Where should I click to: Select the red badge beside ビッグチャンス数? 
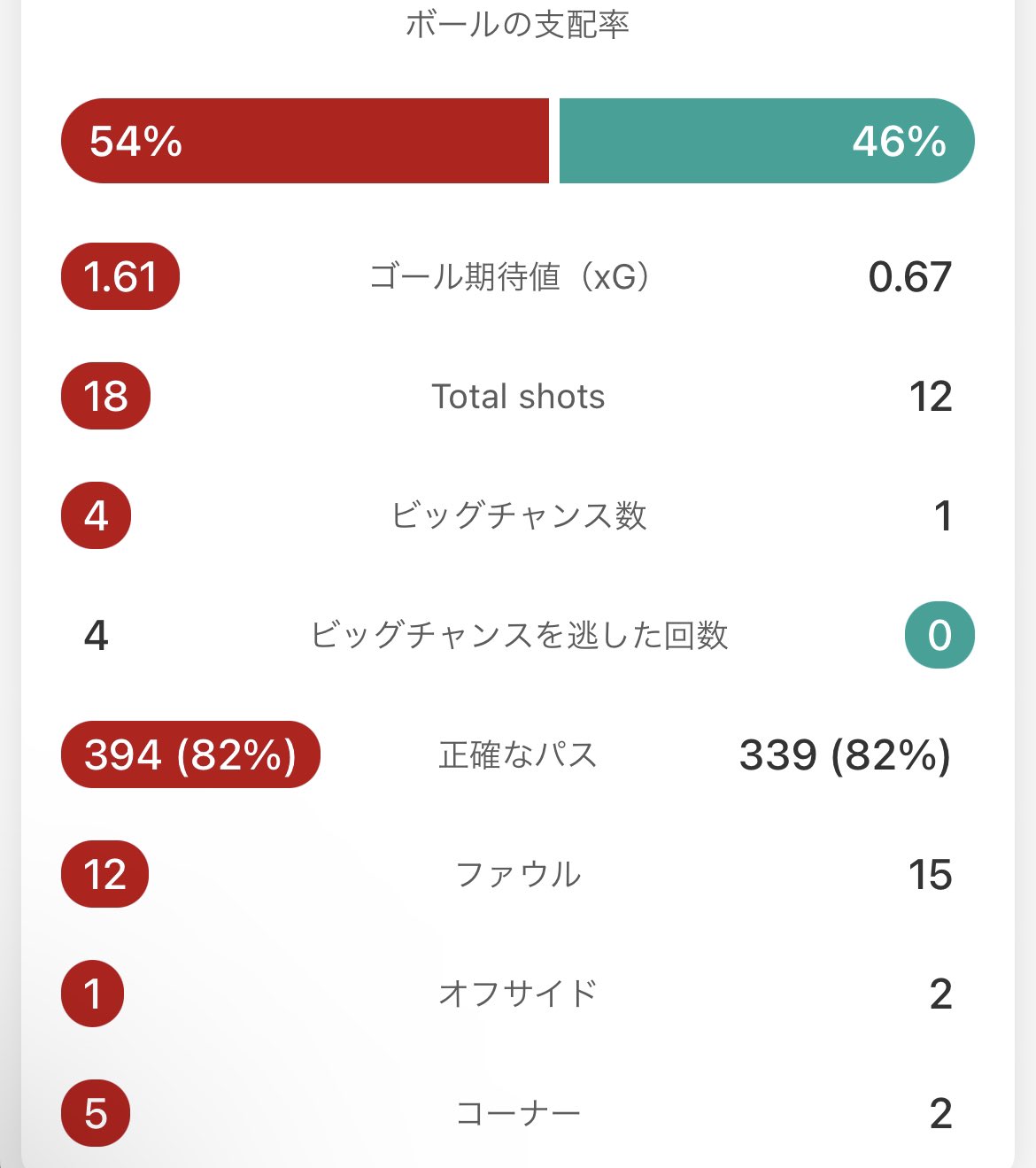coord(96,515)
